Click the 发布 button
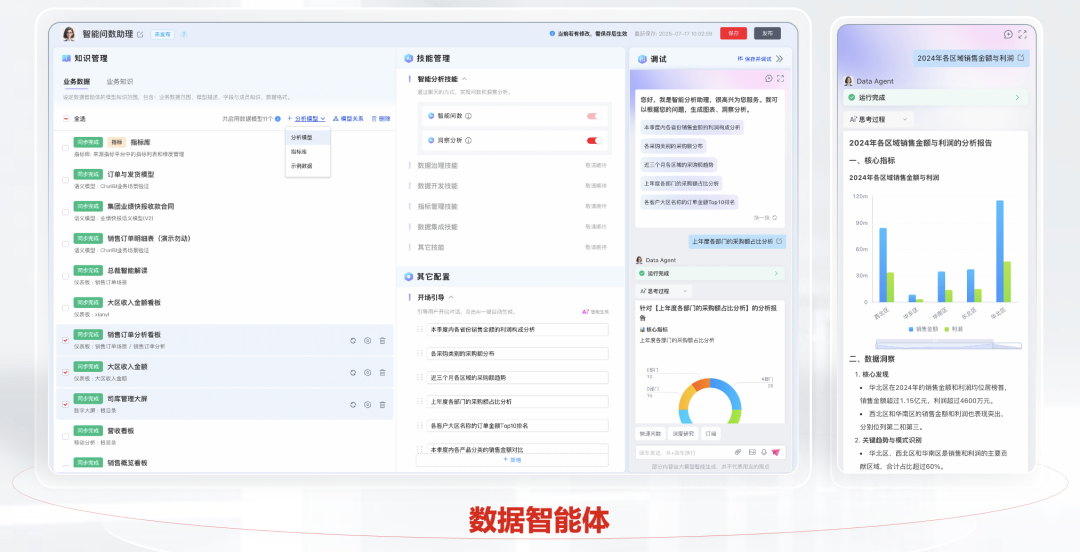Image resolution: width=1080 pixels, height=552 pixels. point(767,33)
